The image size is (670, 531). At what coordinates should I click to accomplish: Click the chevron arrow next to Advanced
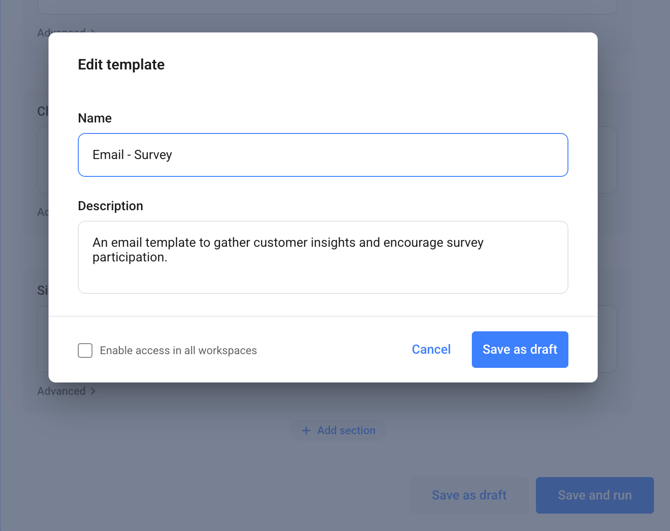pos(93,391)
